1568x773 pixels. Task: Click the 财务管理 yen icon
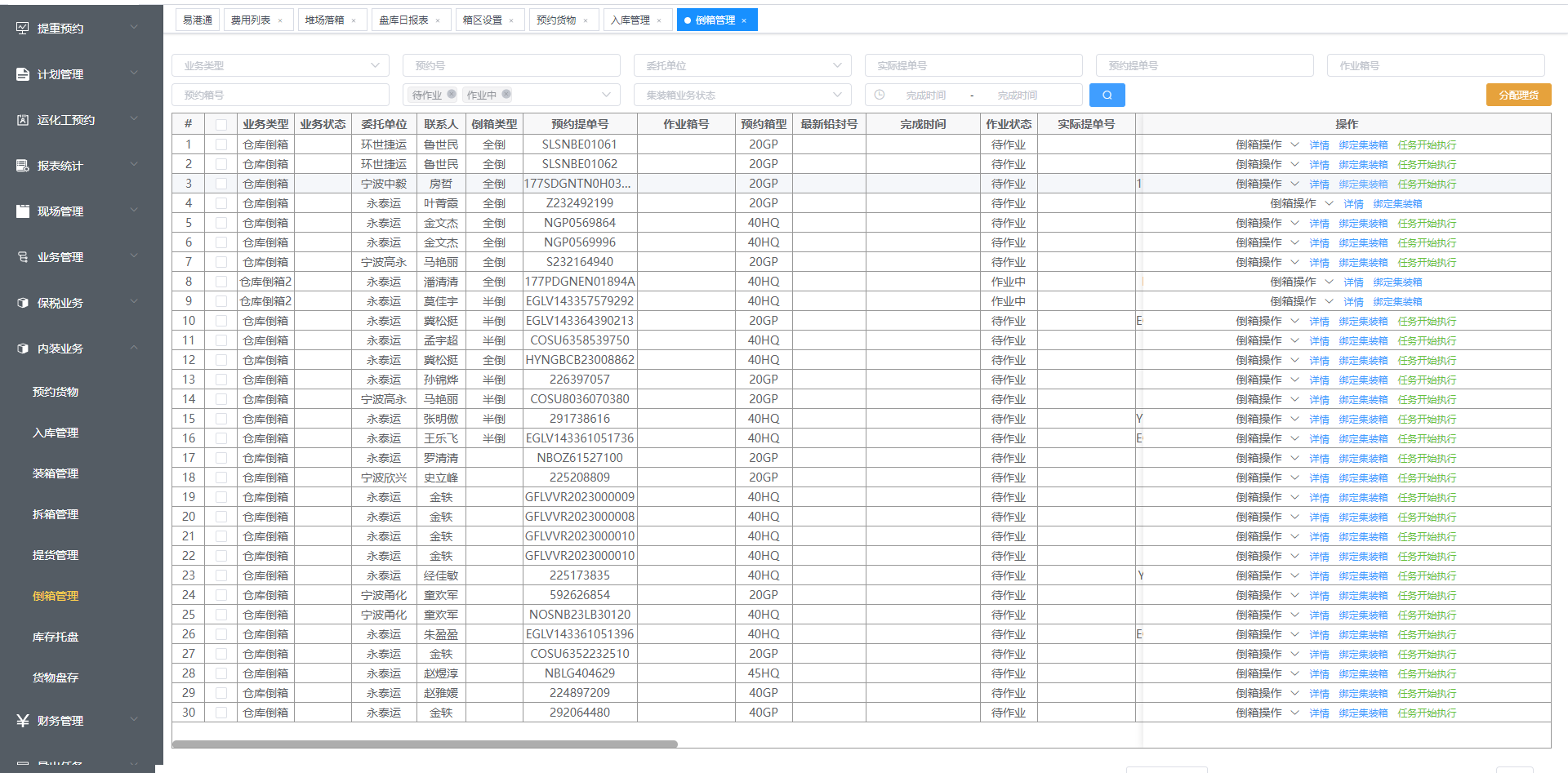click(x=23, y=721)
